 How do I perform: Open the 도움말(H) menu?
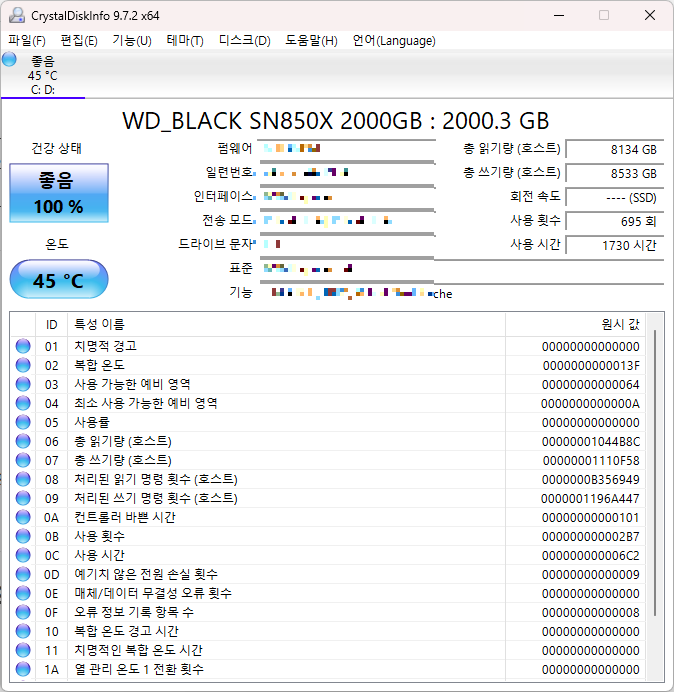311,41
